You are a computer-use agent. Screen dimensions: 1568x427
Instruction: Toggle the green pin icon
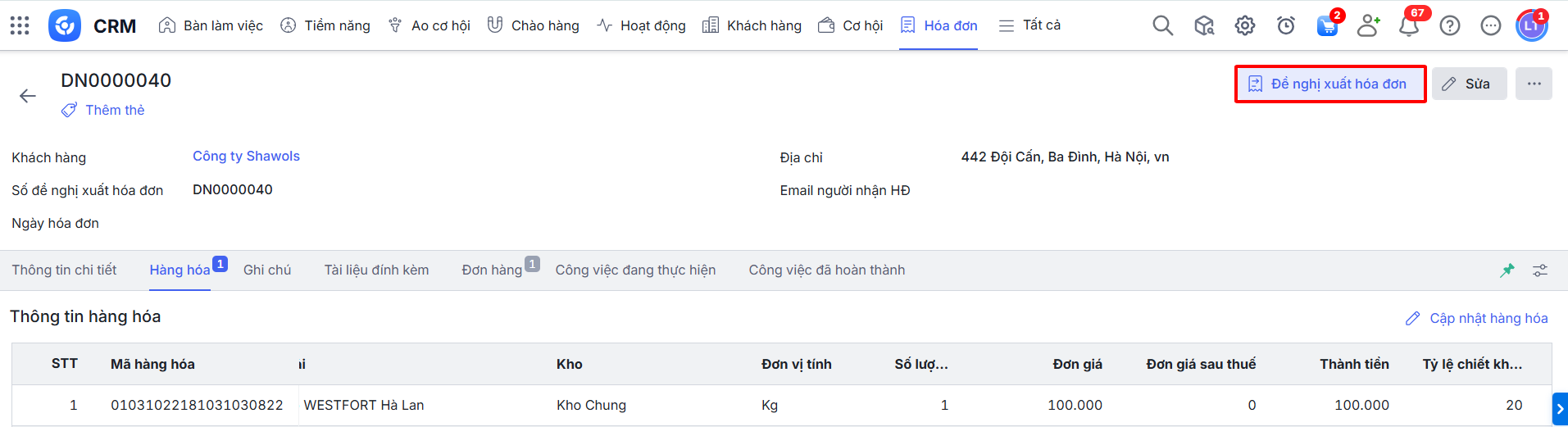point(1507,270)
